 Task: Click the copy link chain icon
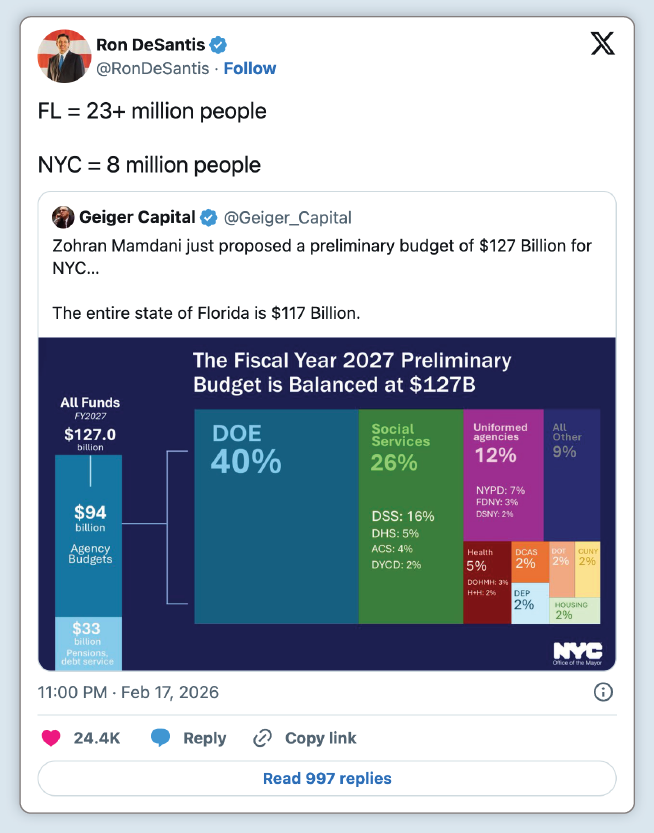(262, 738)
